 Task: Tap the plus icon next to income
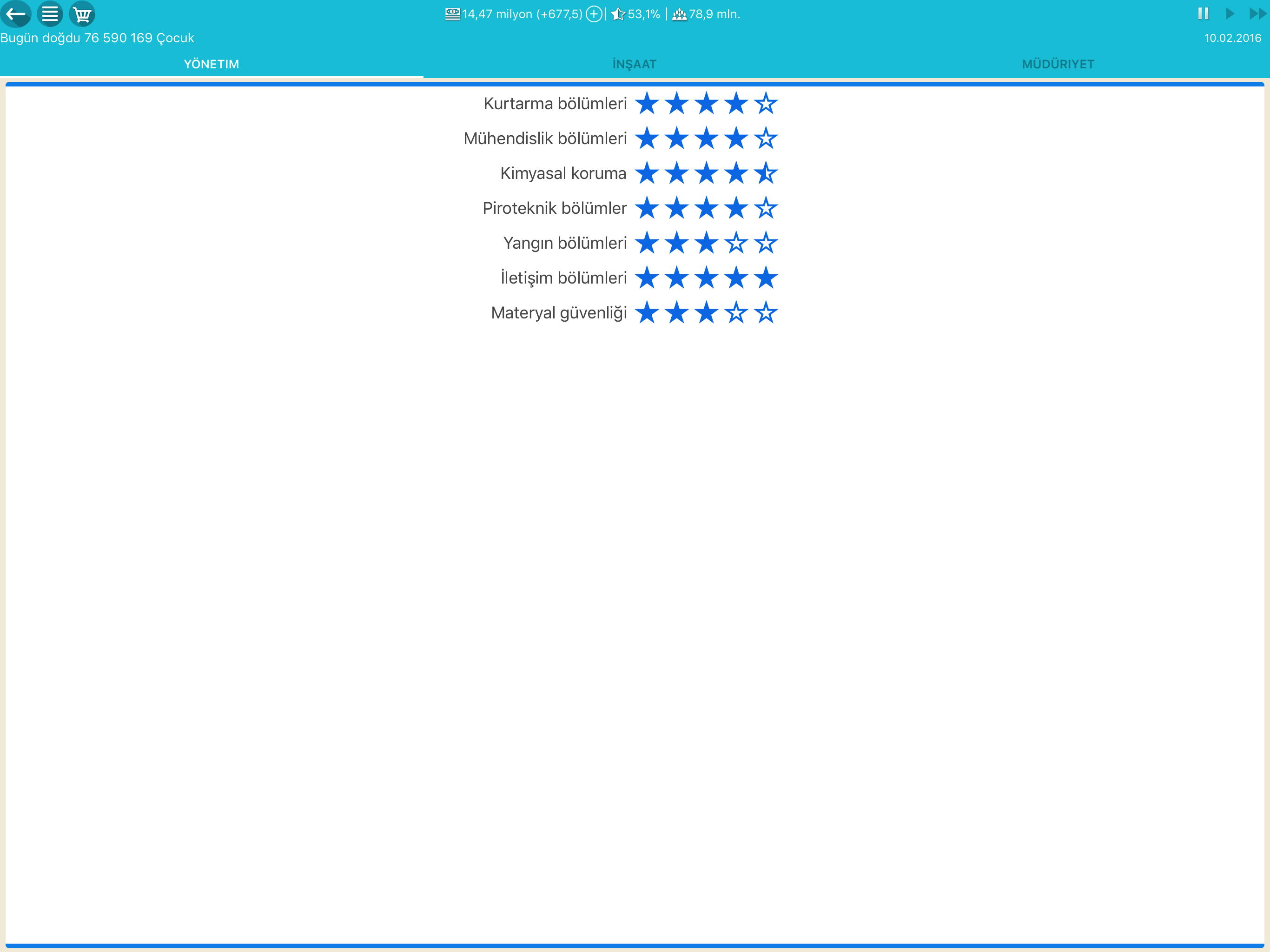pyautogui.click(x=594, y=14)
